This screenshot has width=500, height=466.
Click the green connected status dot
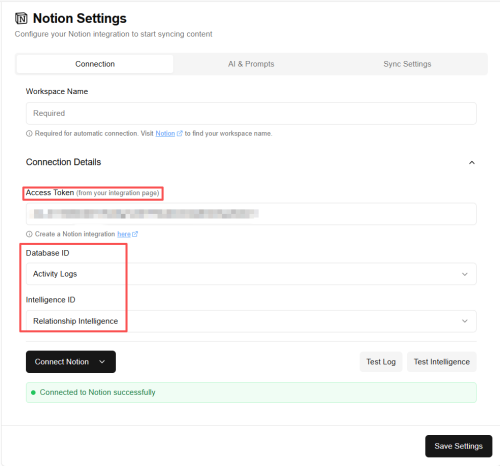tap(33, 393)
